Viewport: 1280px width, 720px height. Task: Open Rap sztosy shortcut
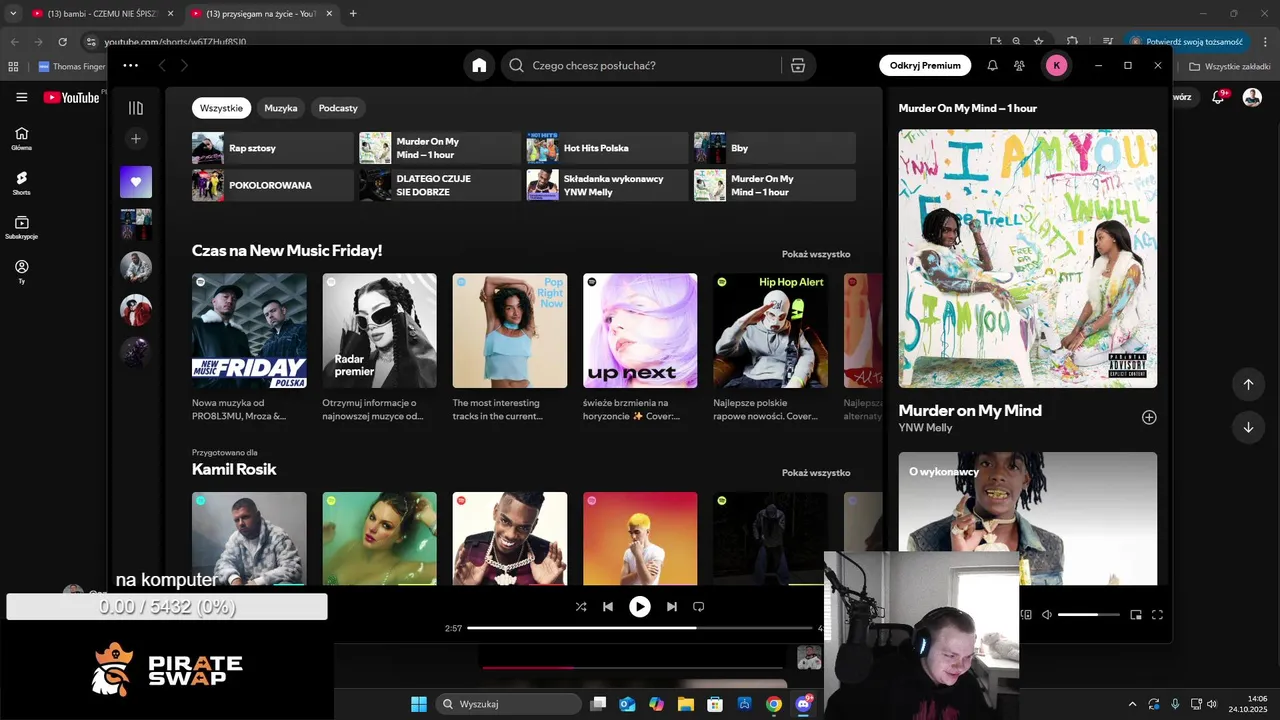273,148
